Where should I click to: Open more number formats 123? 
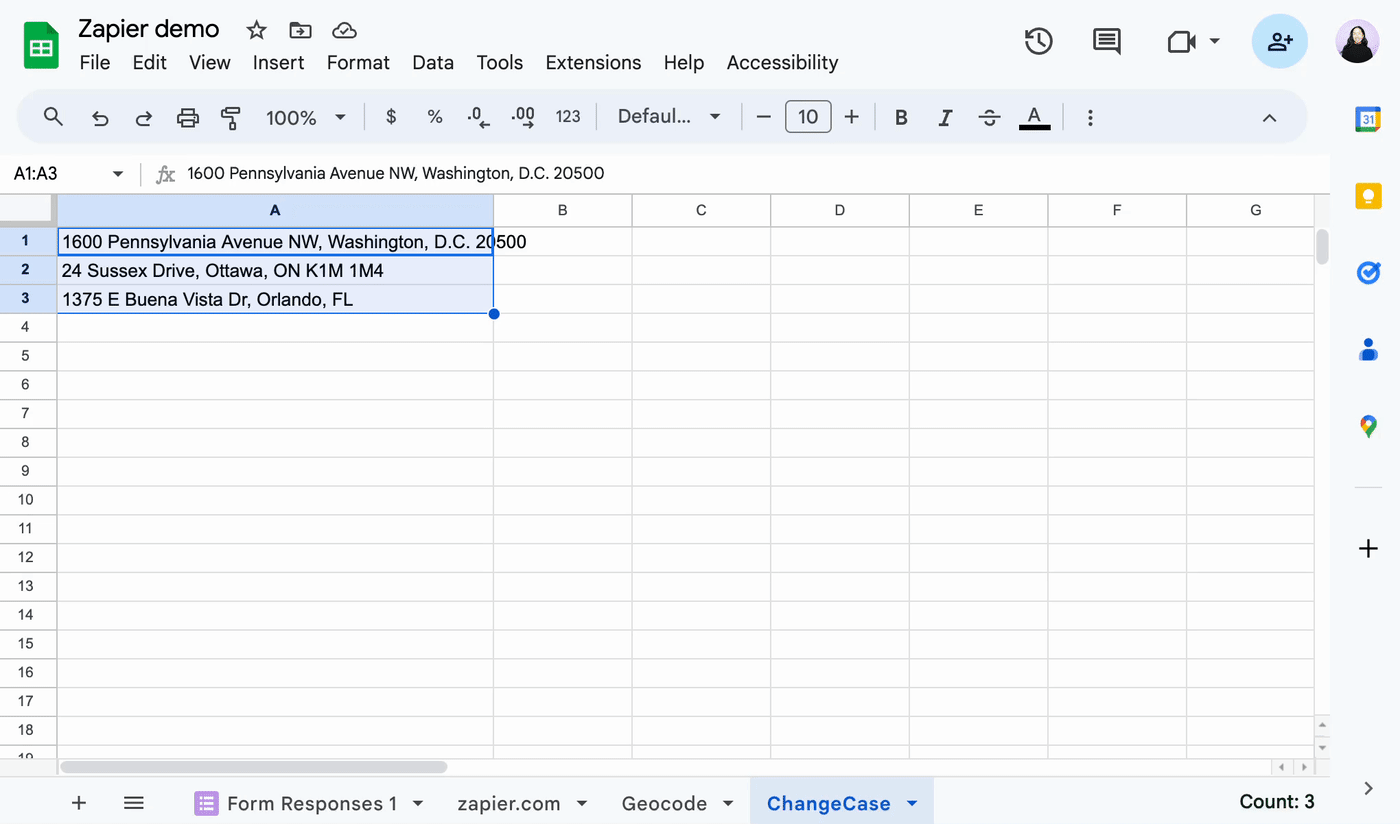(x=568, y=117)
